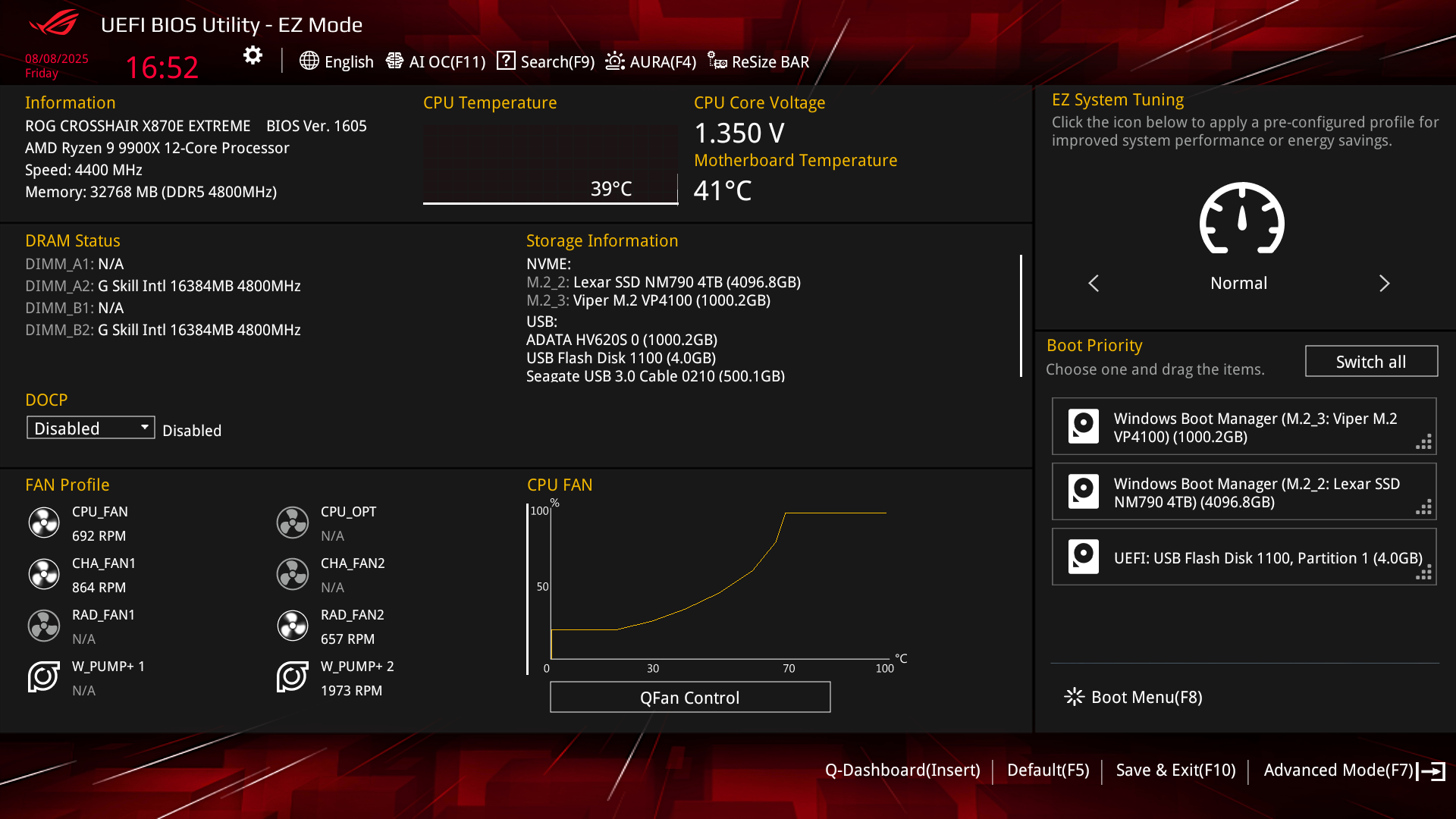
Task: Open settings via the gear icon
Action: click(x=253, y=55)
